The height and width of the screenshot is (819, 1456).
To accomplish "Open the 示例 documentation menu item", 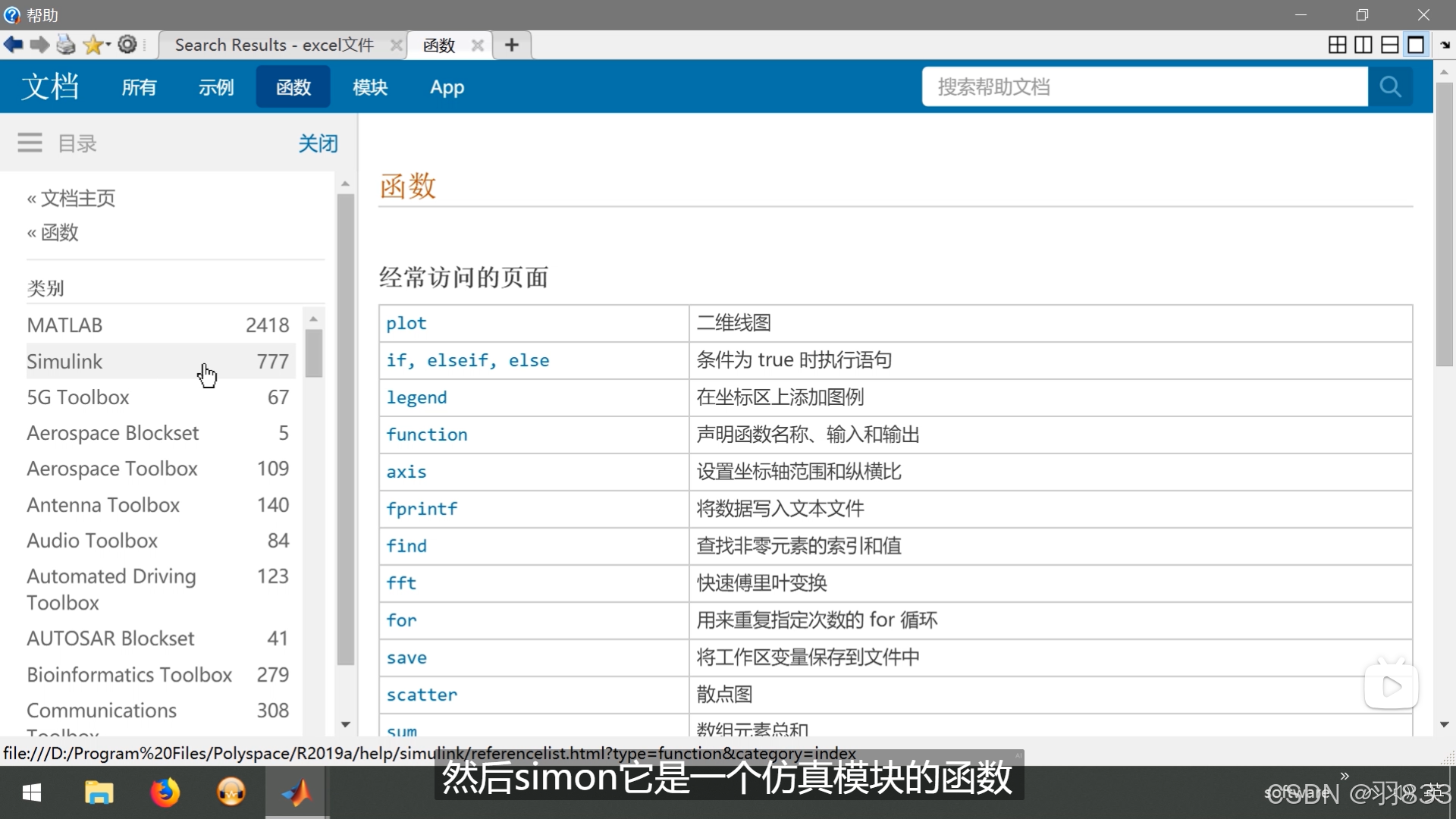I will pyautogui.click(x=216, y=87).
